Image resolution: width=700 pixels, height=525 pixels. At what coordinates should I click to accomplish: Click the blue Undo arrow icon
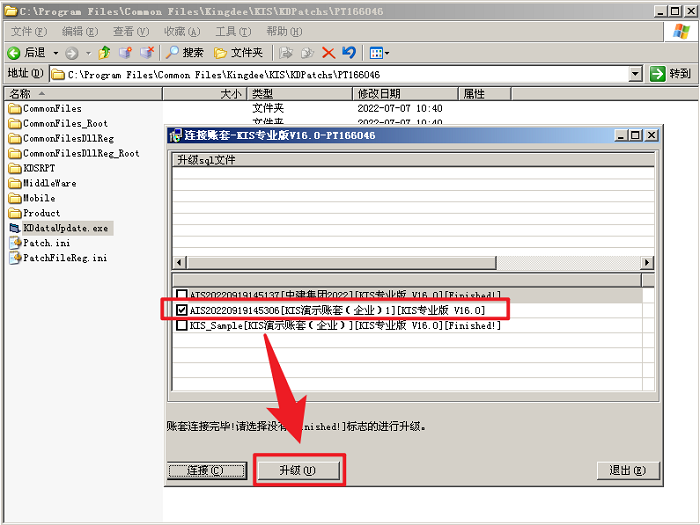pos(348,52)
